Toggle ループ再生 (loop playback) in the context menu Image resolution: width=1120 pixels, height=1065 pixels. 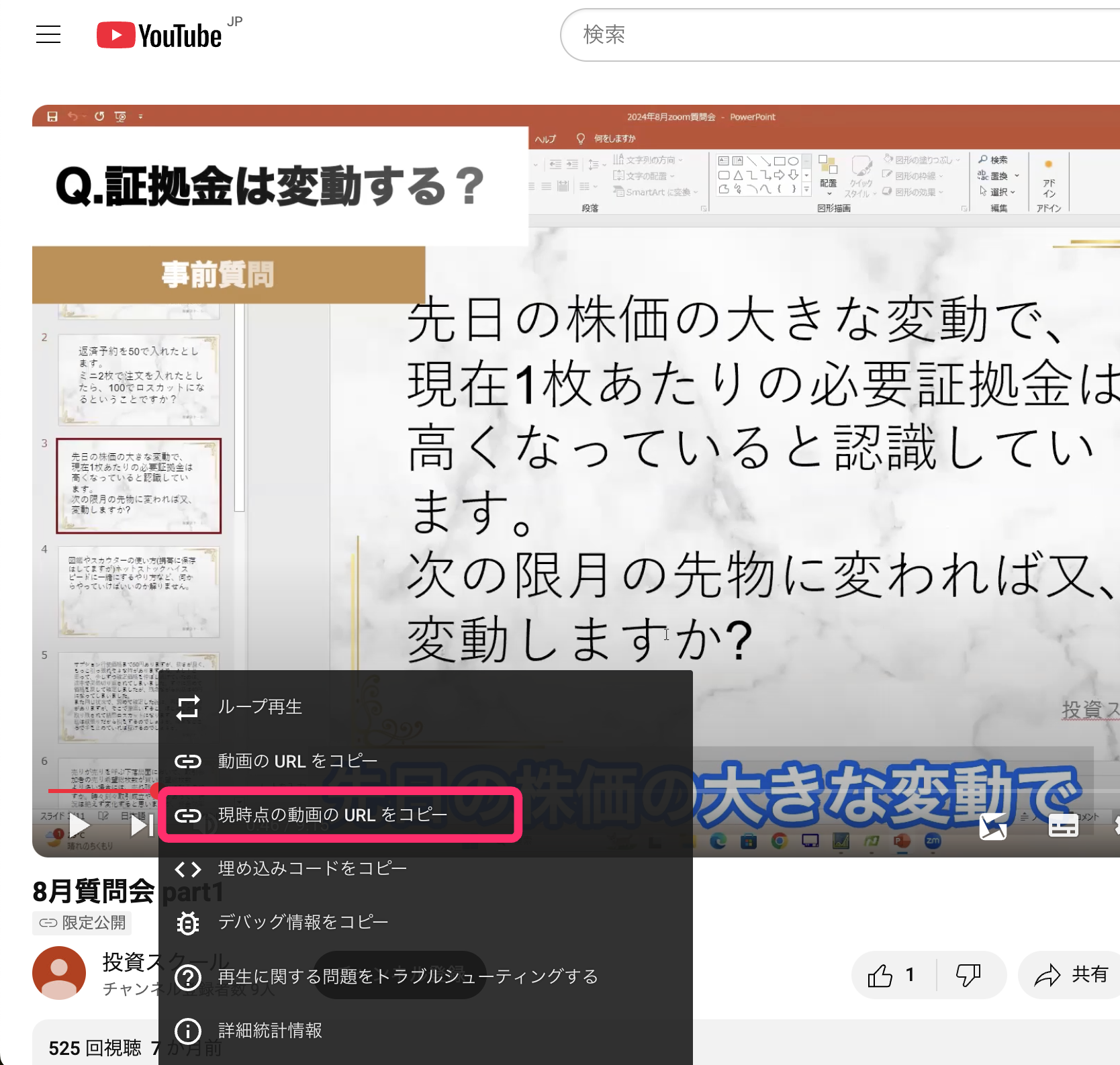pyautogui.click(x=260, y=706)
